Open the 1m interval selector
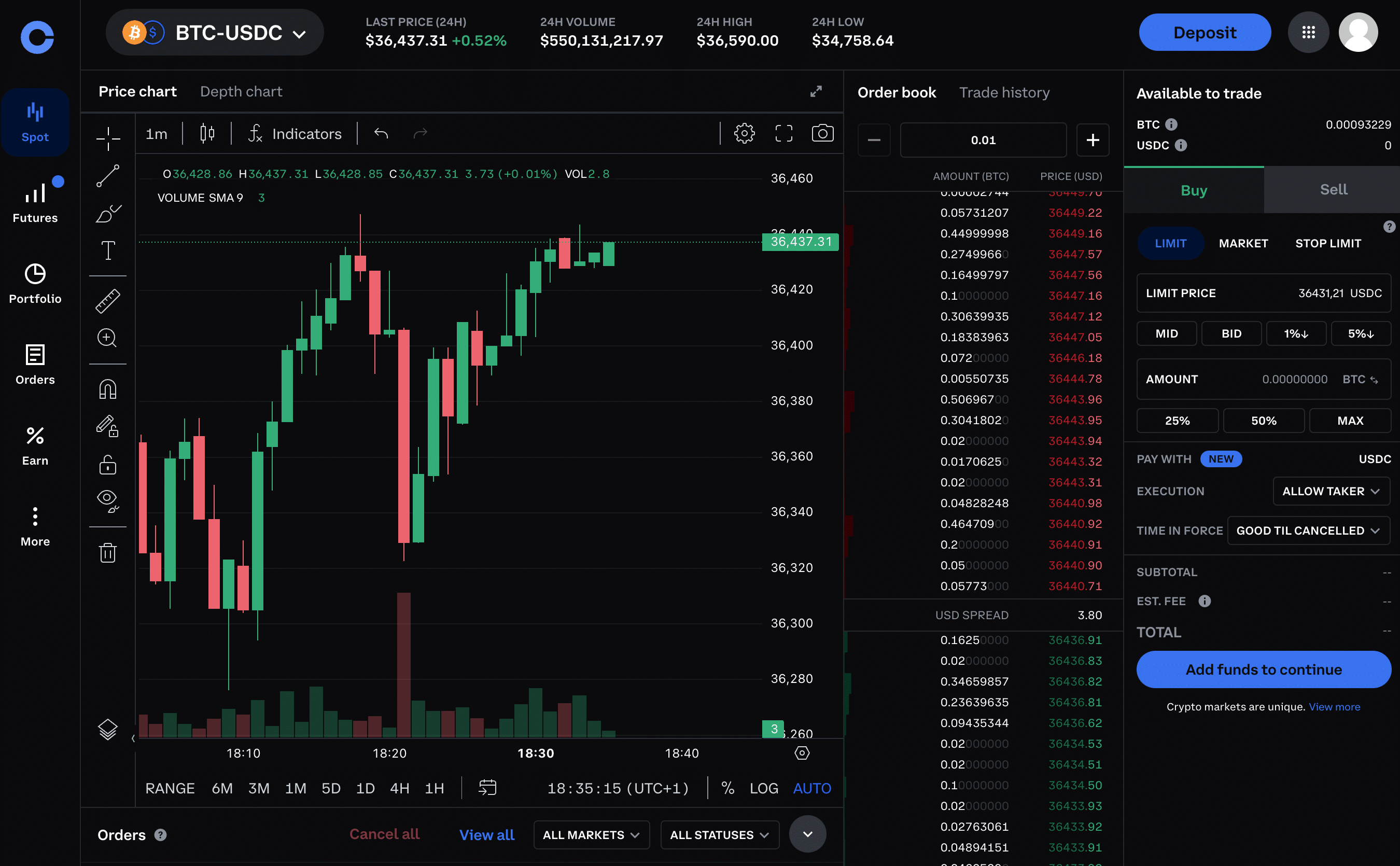The height and width of the screenshot is (866, 1400). [156, 133]
